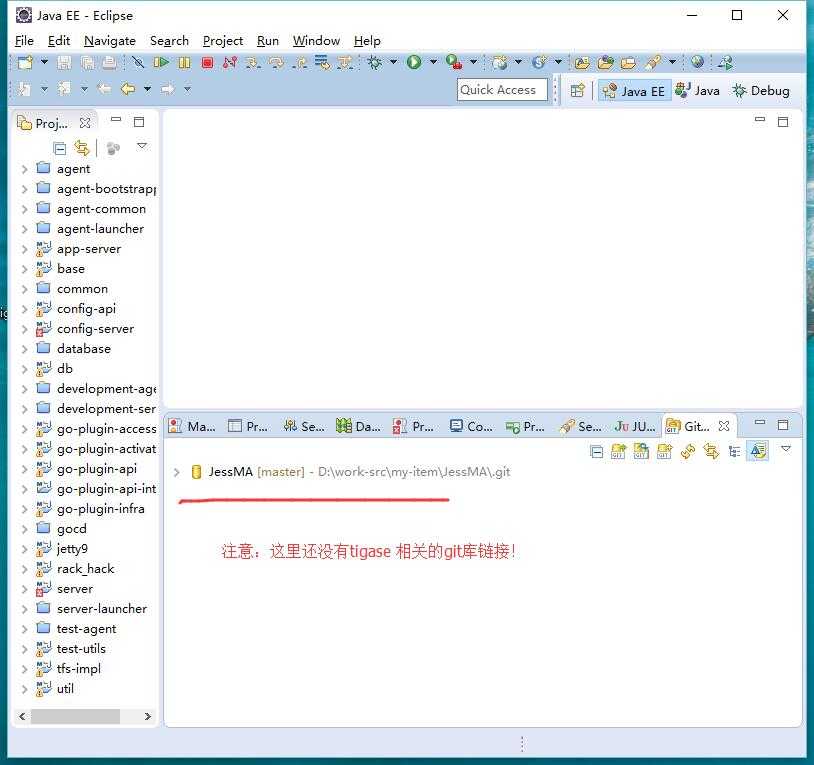Screen dimensions: 814x765
Task: Toggle Hierarchical Branch Layout in Git view
Action: (x=735, y=452)
